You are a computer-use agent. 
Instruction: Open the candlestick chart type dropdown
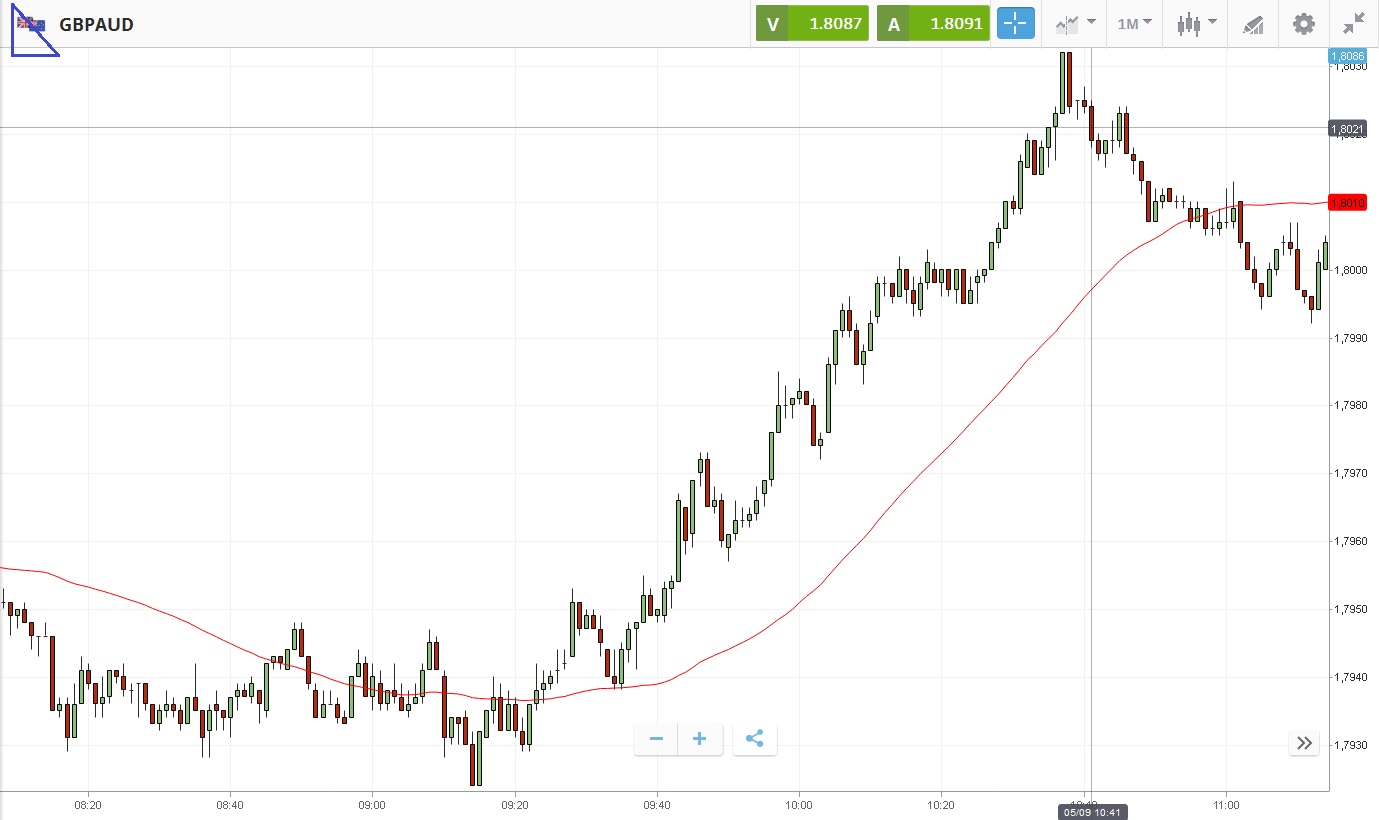pyautogui.click(x=1197, y=24)
